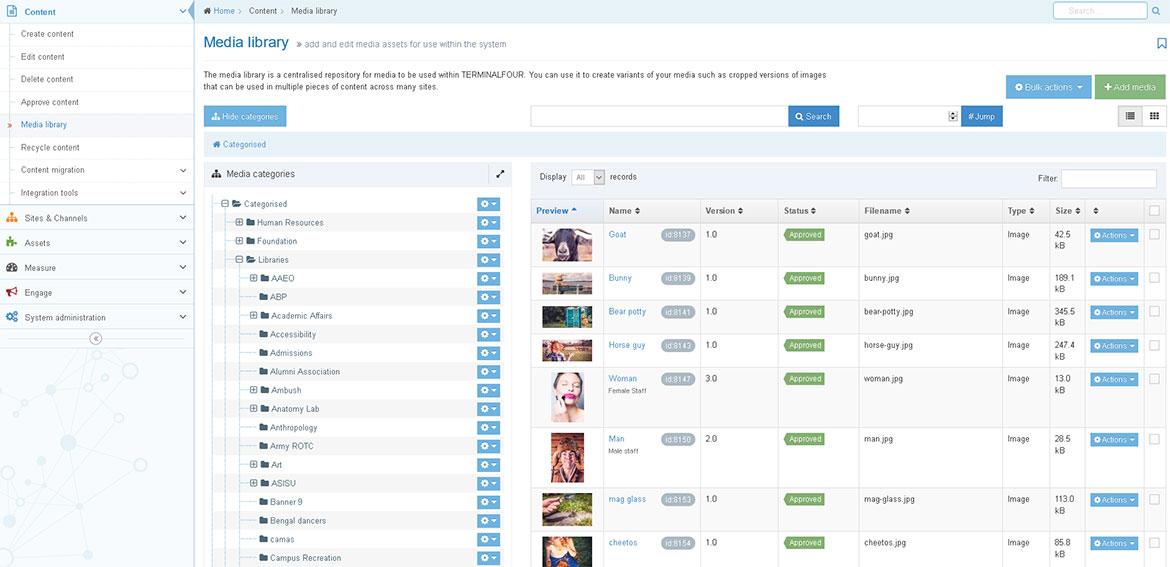Open gear menu for Foundation folder
Image resolution: width=1170 pixels, height=567 pixels.
pos(488,241)
